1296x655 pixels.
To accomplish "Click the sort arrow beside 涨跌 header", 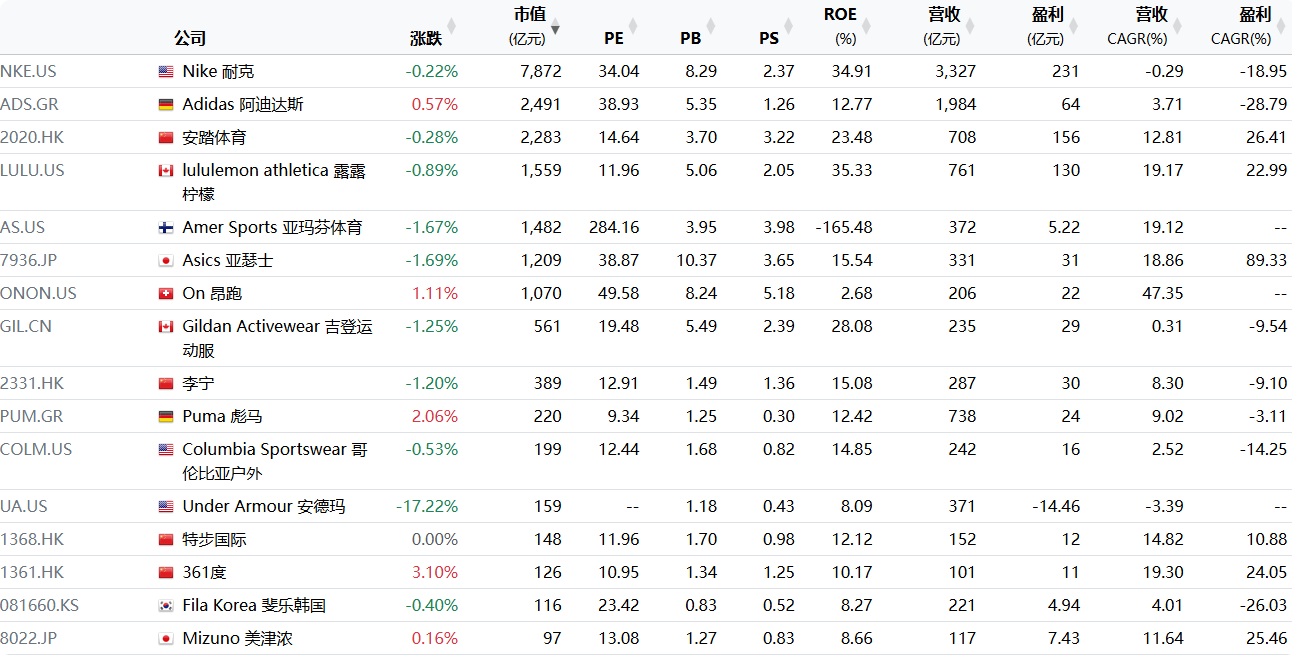I will (x=451, y=28).
